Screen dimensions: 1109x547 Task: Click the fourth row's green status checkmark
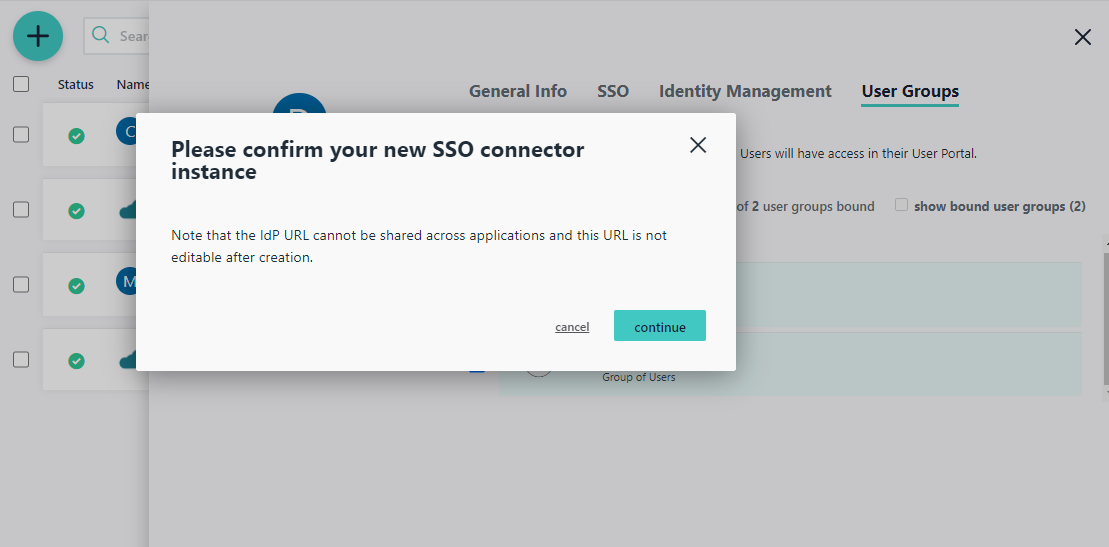pyautogui.click(x=76, y=361)
